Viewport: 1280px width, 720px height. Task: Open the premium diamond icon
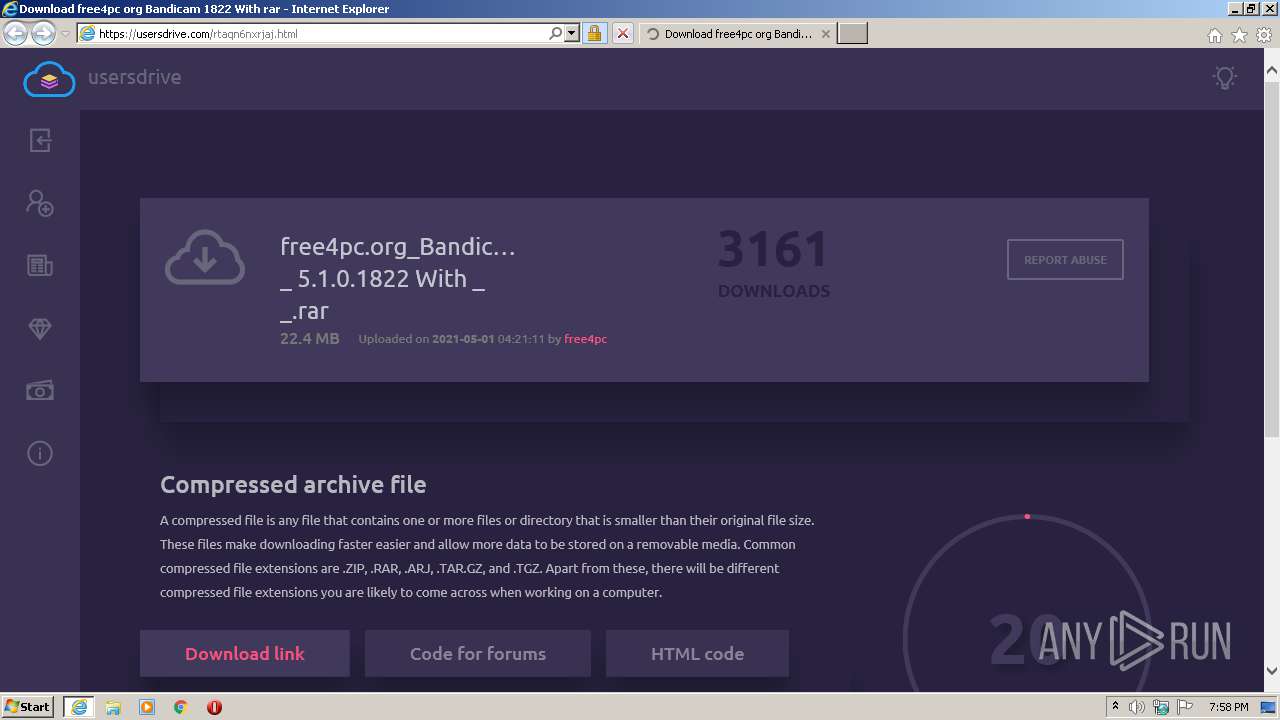point(40,329)
